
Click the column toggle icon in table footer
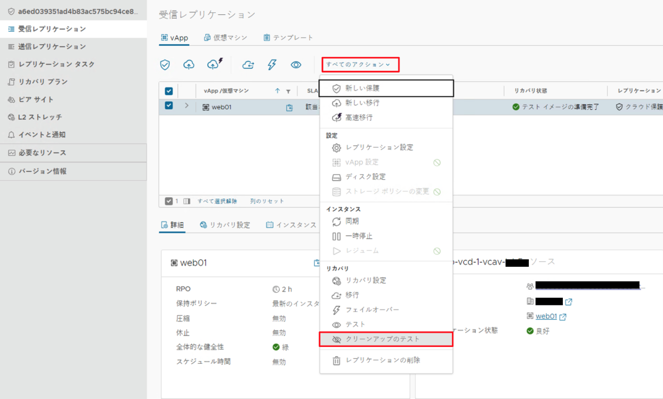point(186,201)
